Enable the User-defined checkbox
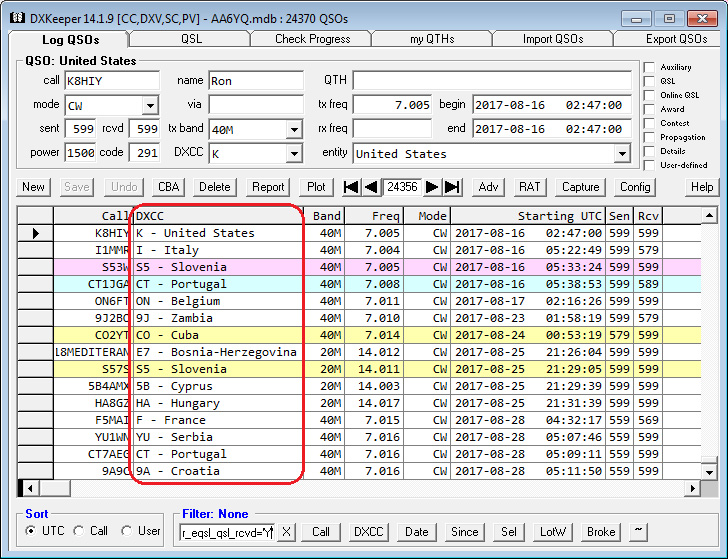This screenshot has width=728, height=559. point(649,165)
